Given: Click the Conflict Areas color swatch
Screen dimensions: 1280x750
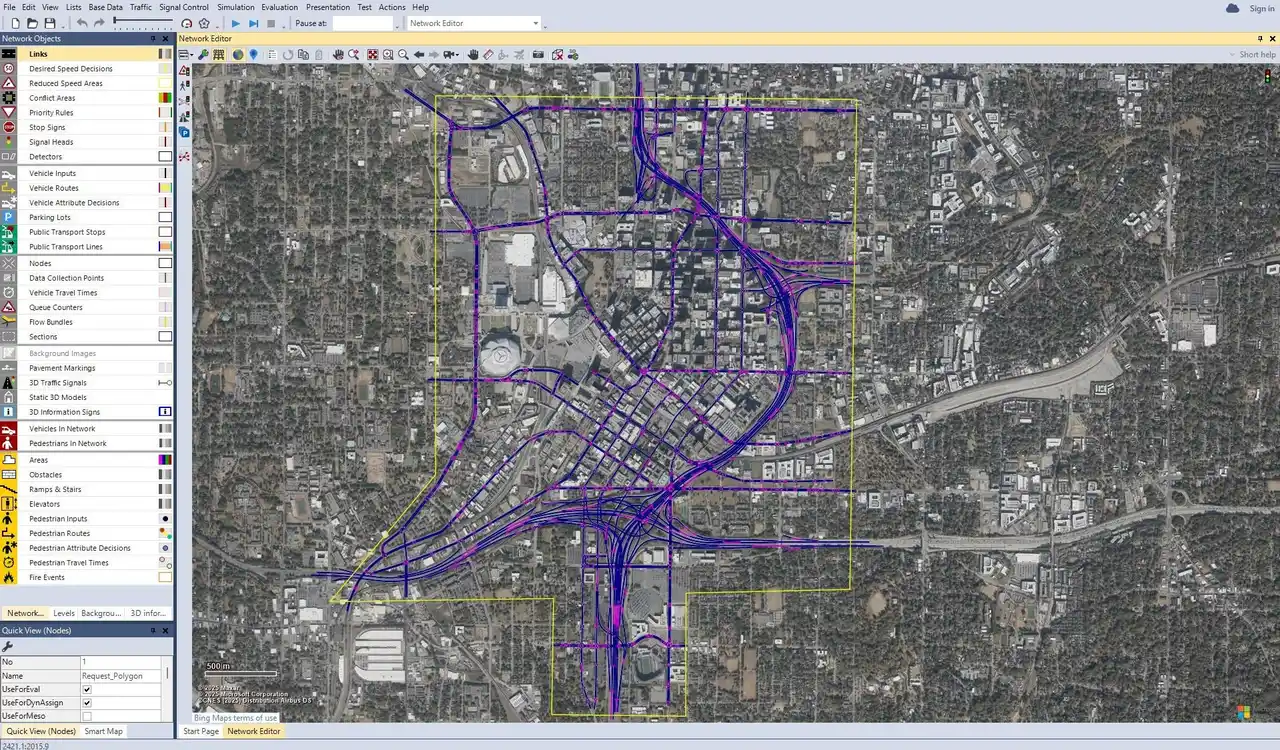Looking at the screenshot, I should (165, 98).
